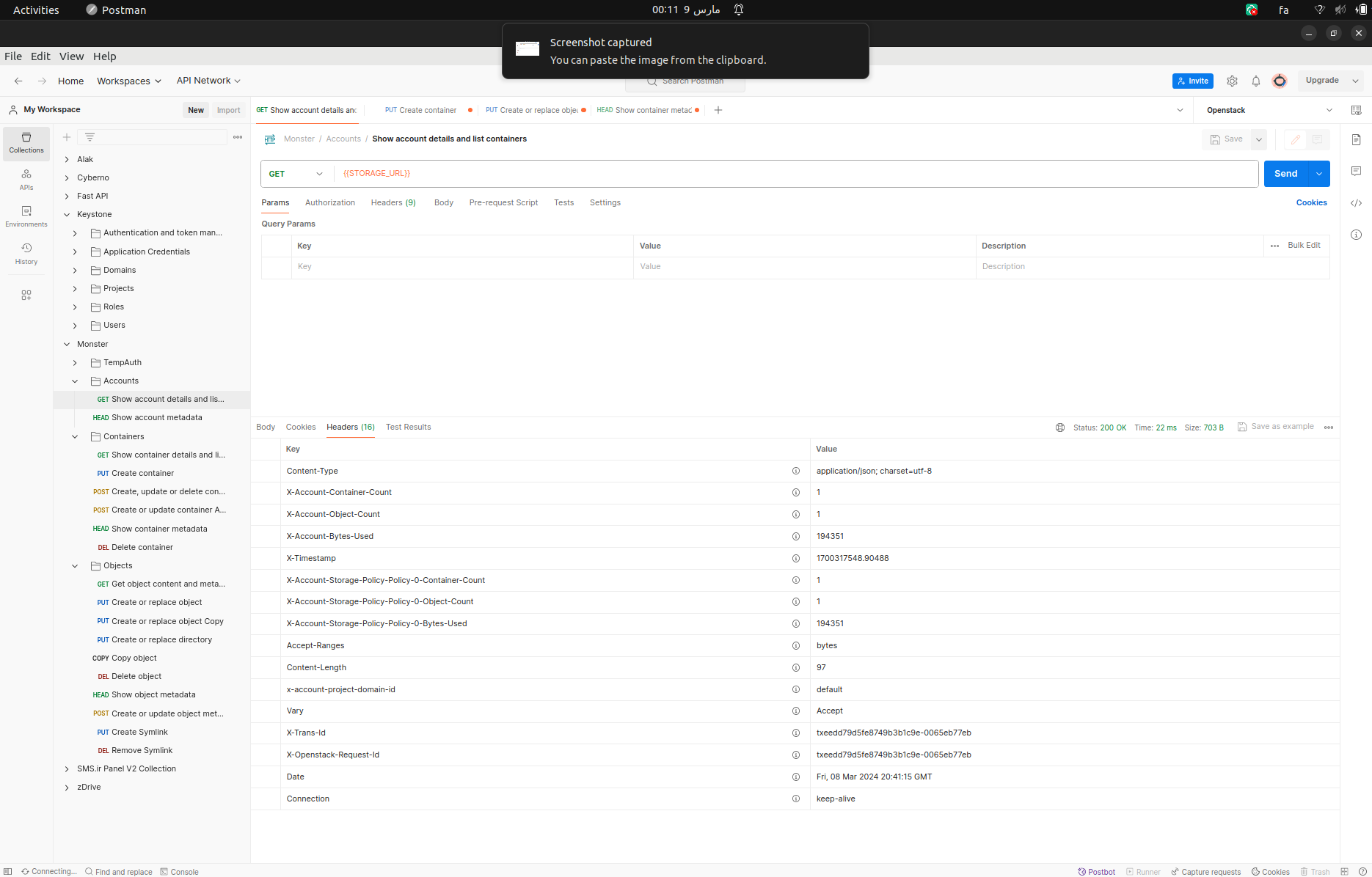1372x877 pixels.
Task: Click the settings gear icon in header
Action: click(x=1233, y=81)
